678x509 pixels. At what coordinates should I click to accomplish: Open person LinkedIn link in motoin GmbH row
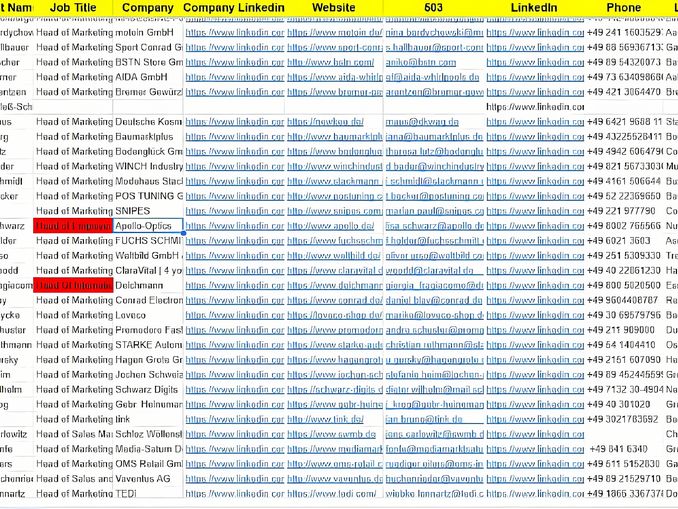(535, 32)
